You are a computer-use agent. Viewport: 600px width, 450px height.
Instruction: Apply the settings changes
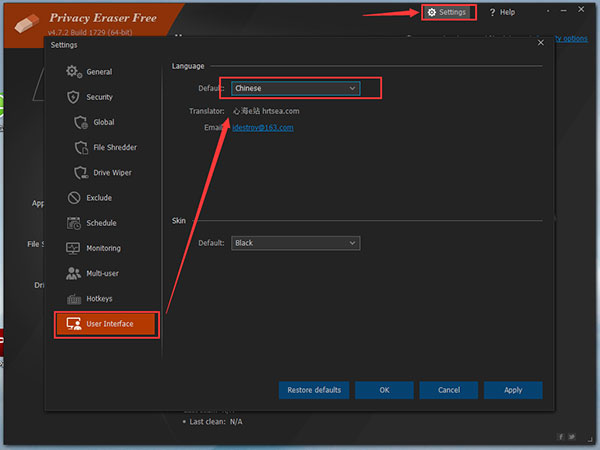[x=513, y=390]
